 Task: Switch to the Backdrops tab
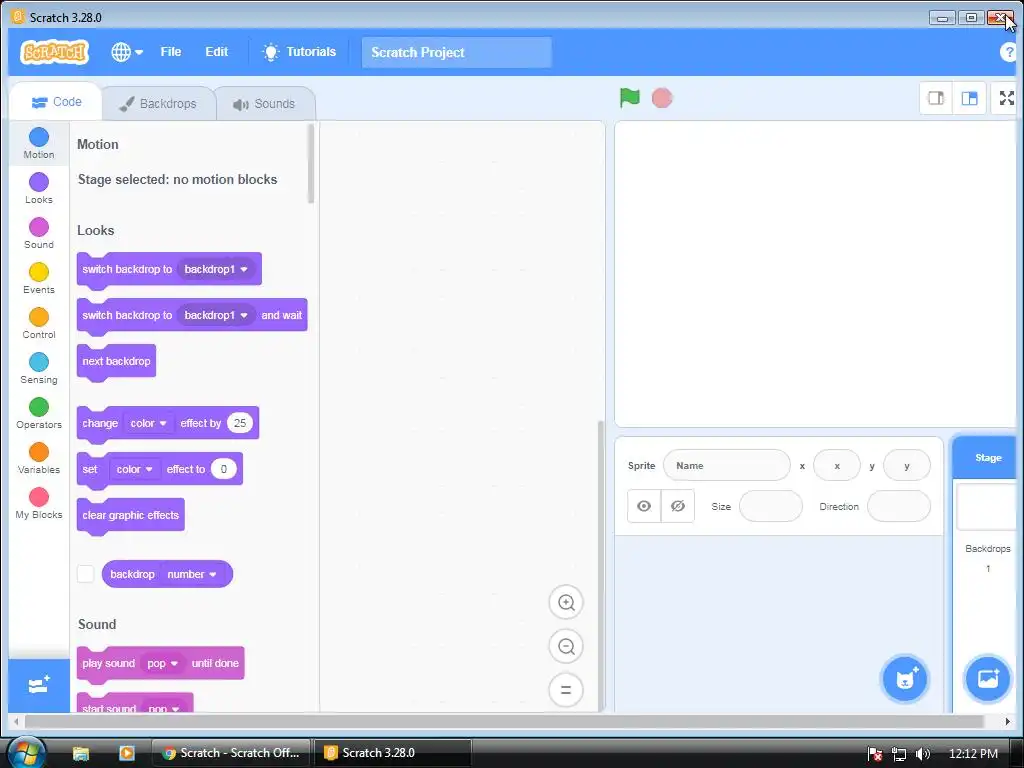158,104
